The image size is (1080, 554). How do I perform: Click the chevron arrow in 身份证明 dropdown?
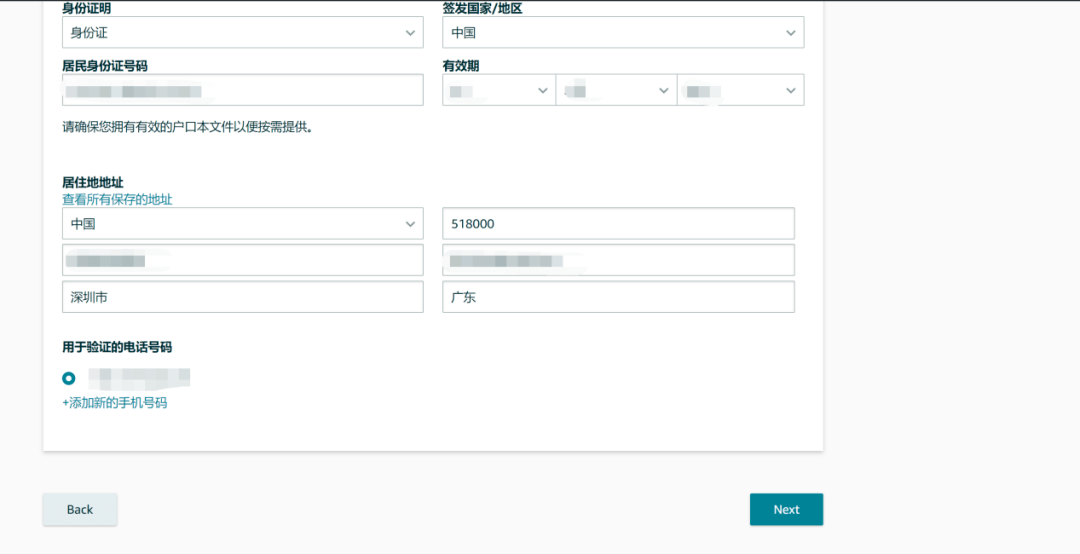[x=410, y=33]
